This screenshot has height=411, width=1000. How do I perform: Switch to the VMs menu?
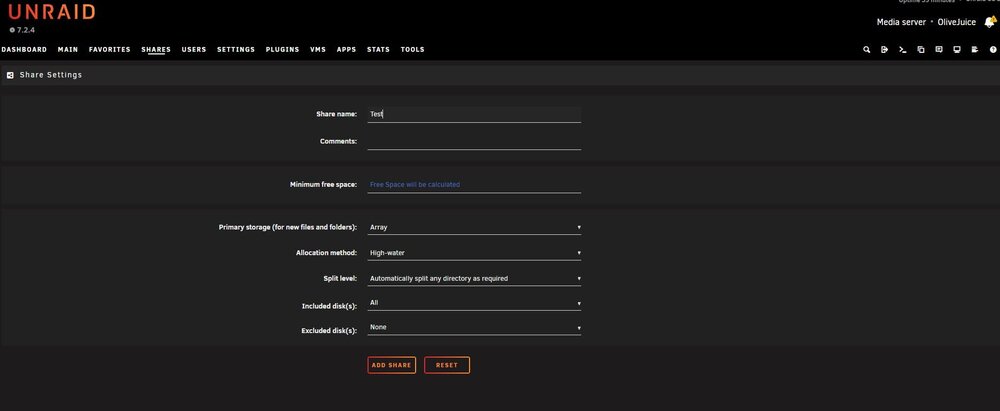[318, 50]
